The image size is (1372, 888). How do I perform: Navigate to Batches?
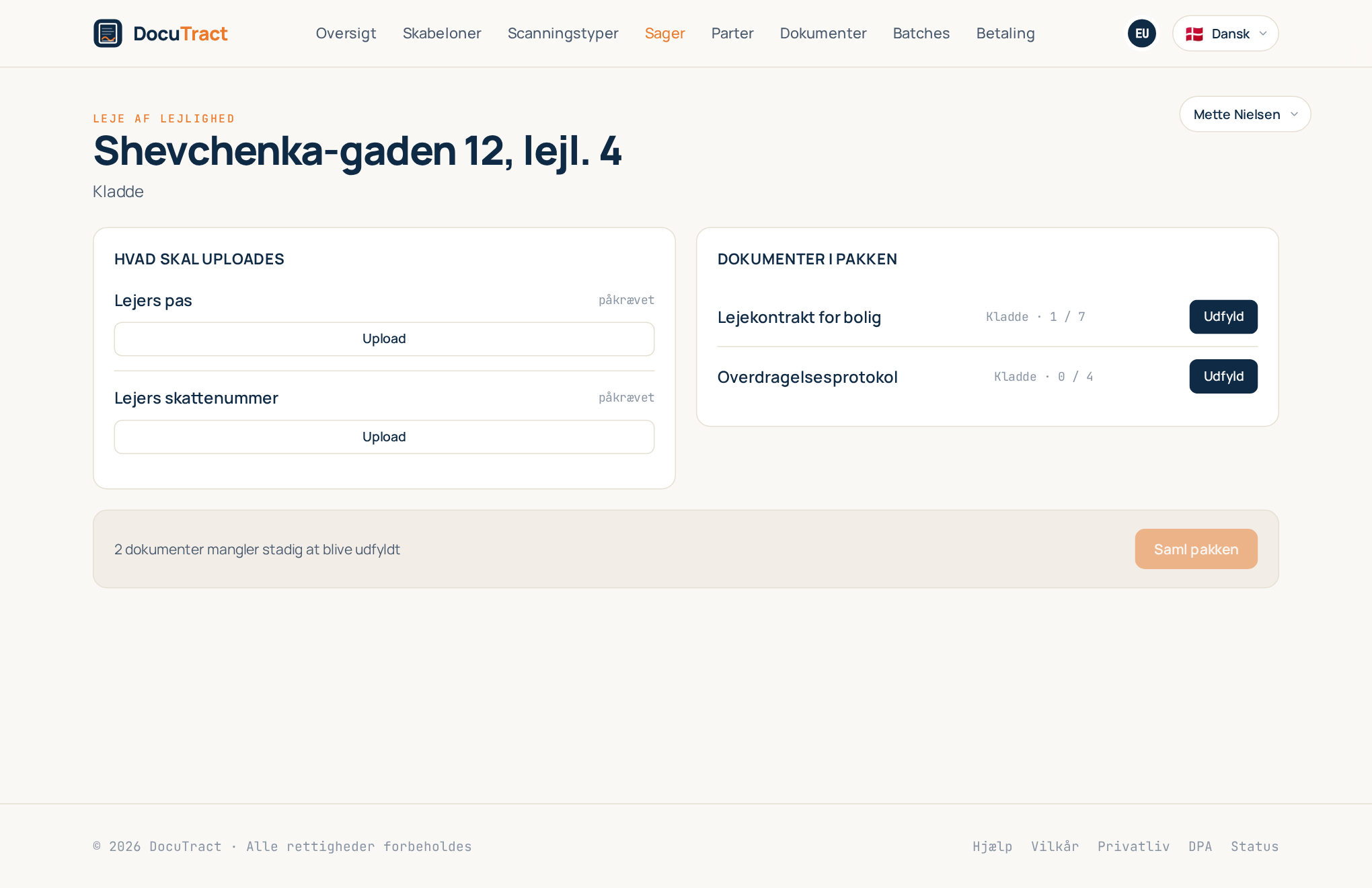(x=921, y=34)
